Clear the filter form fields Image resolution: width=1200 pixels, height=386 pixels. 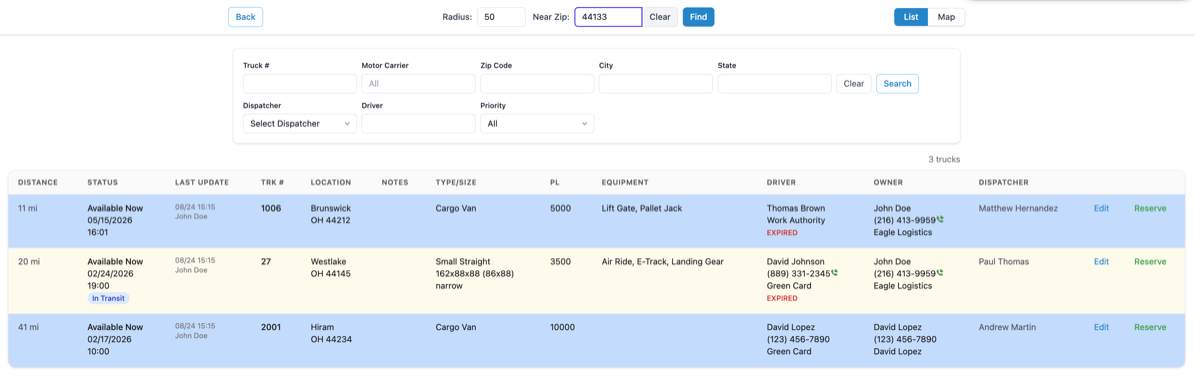pos(853,84)
